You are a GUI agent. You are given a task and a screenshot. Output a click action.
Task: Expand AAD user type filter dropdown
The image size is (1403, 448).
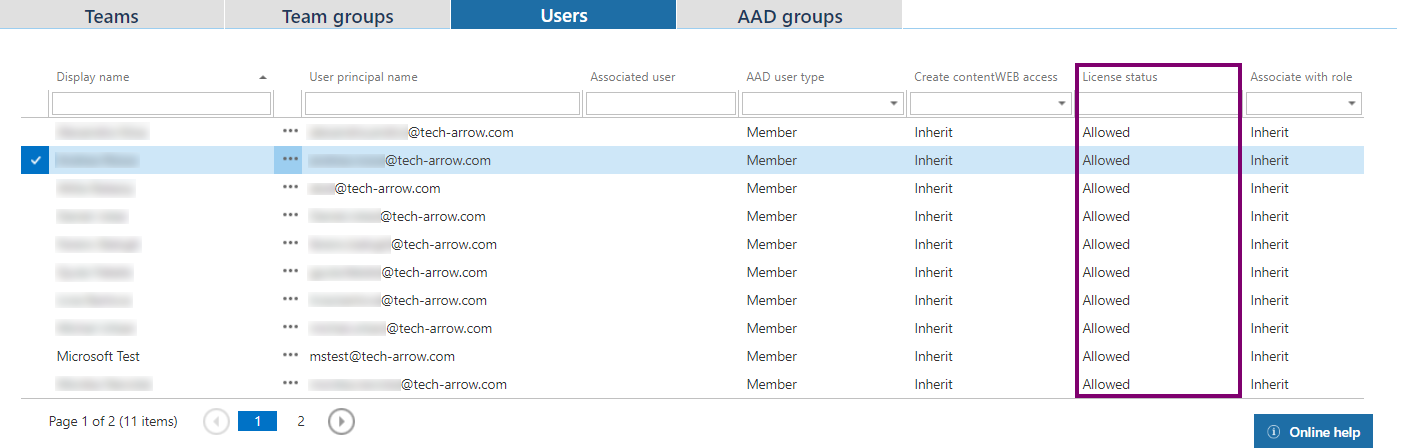tap(893, 104)
